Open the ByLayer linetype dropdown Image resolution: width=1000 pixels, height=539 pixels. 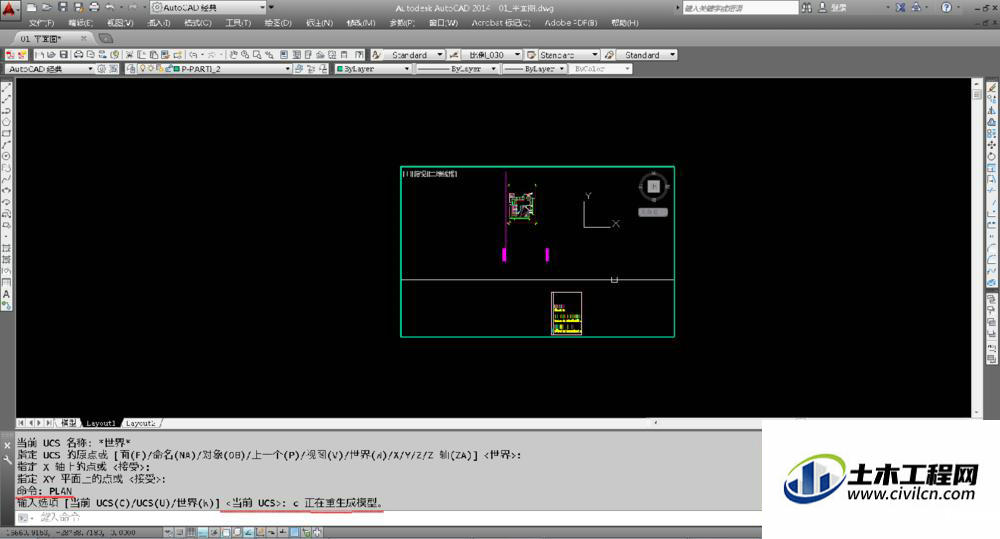(x=456, y=69)
